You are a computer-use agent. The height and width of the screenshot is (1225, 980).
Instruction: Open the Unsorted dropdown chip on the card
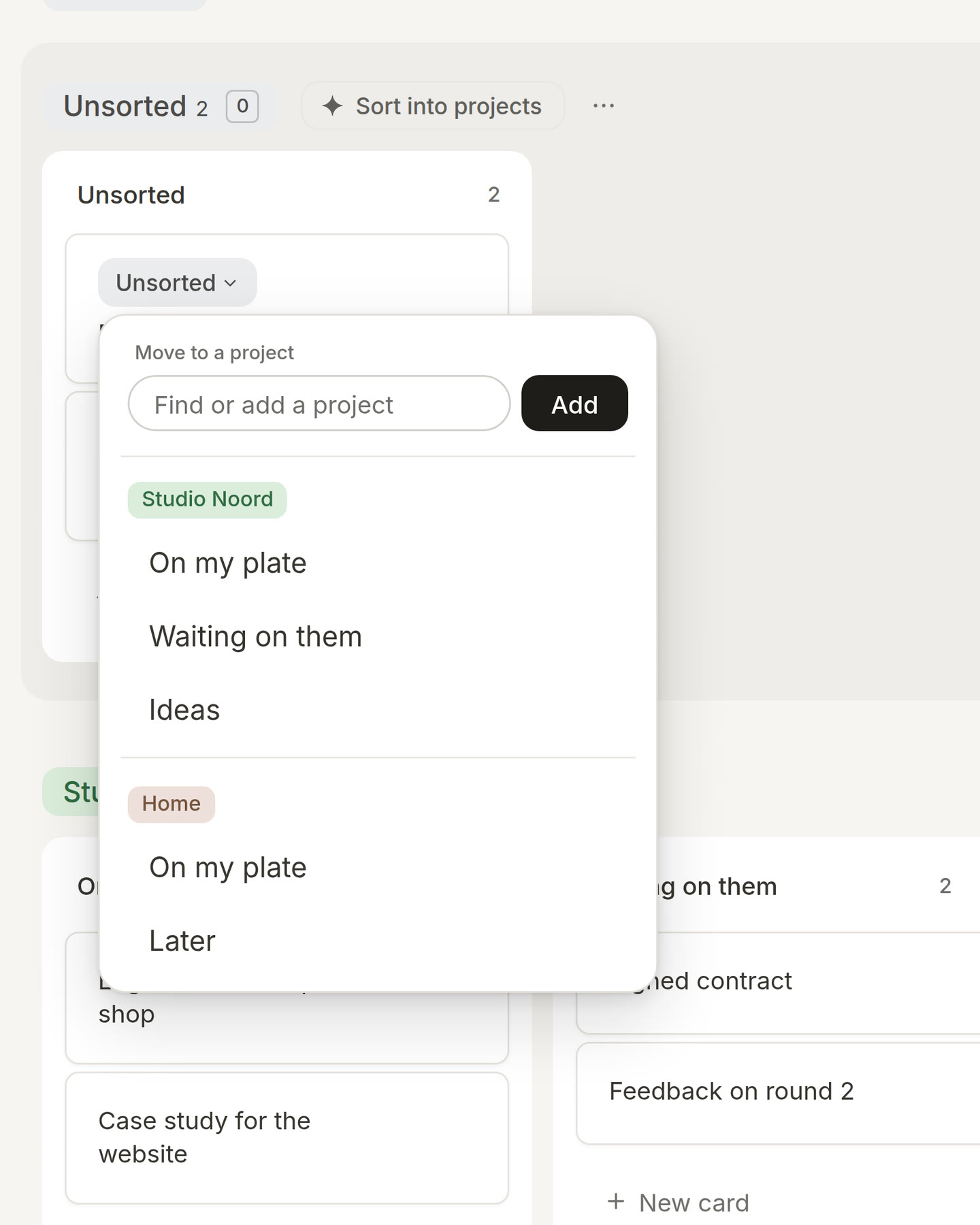point(178,282)
